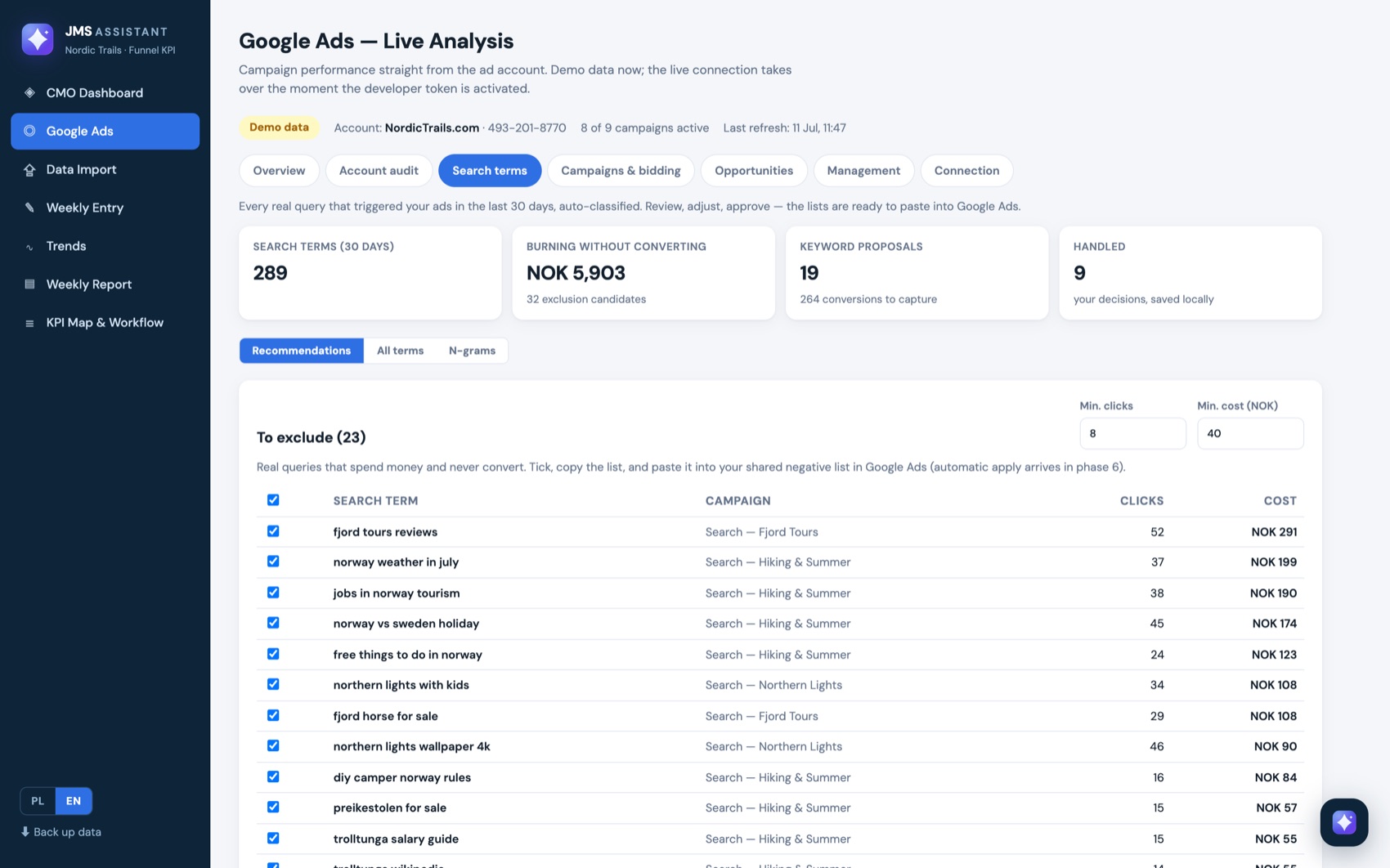Click the CLICKS column header
The width and height of the screenshot is (1390, 868).
point(1141,500)
